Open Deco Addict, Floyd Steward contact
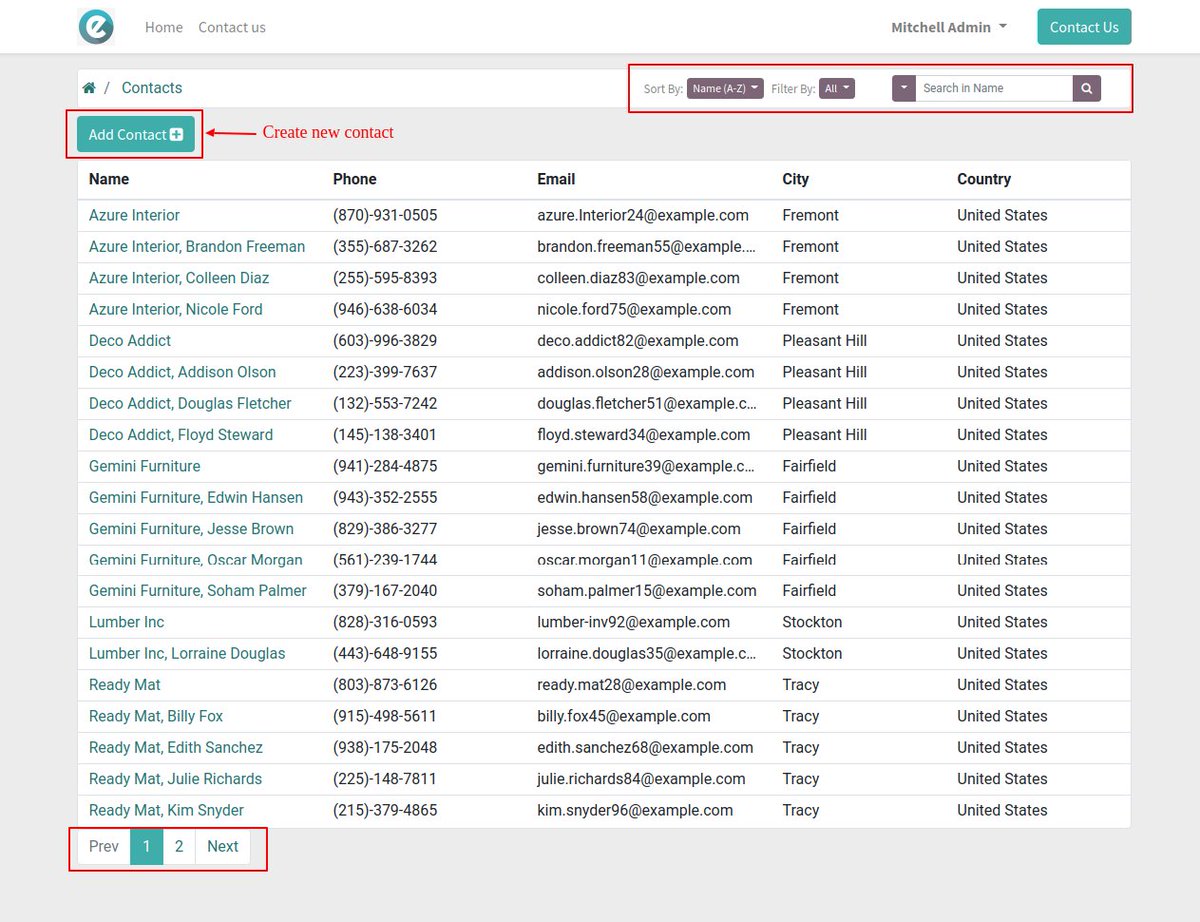The height and width of the screenshot is (922, 1200). [x=181, y=434]
